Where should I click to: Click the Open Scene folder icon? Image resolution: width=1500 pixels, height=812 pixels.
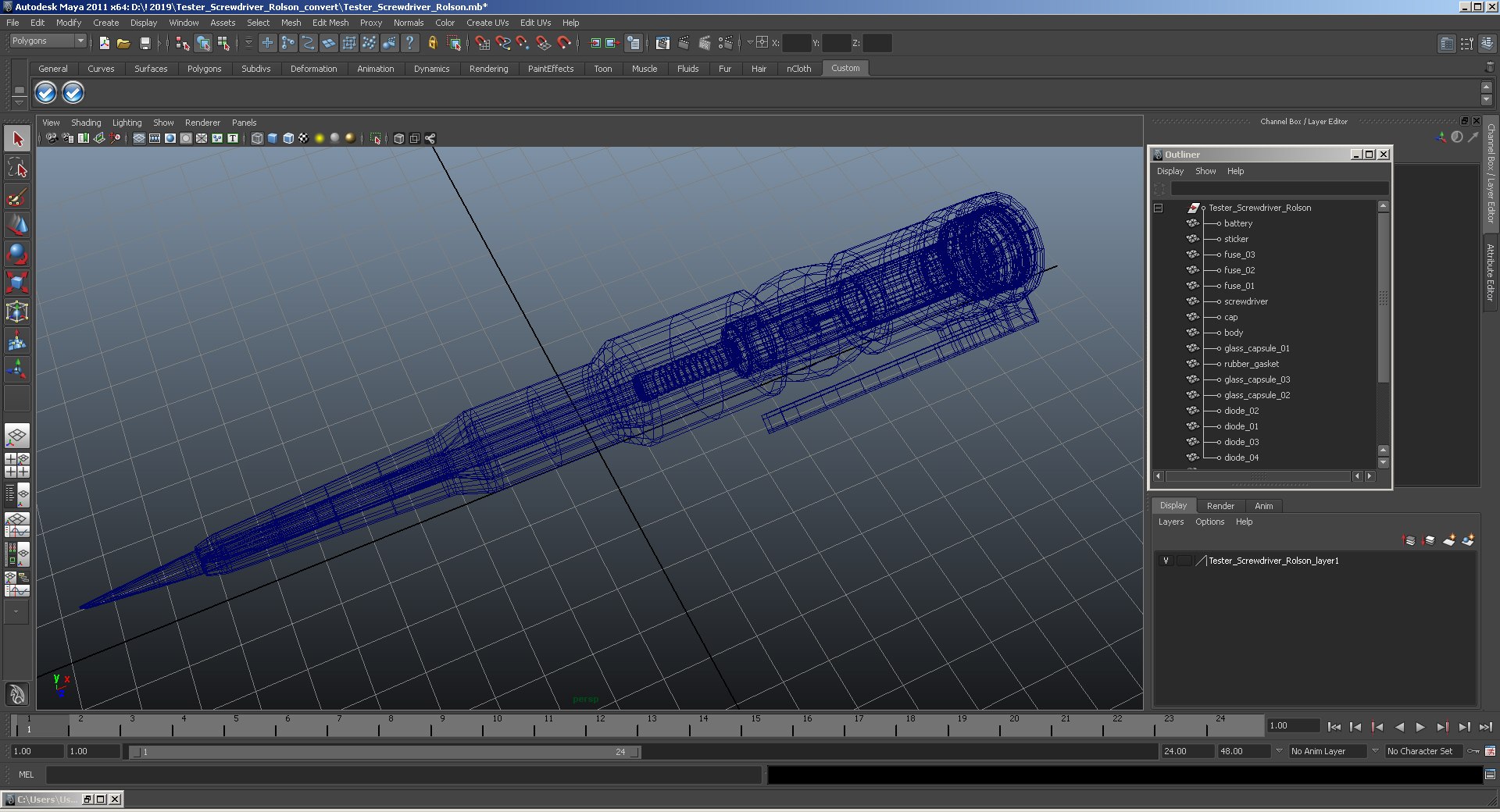[x=123, y=43]
